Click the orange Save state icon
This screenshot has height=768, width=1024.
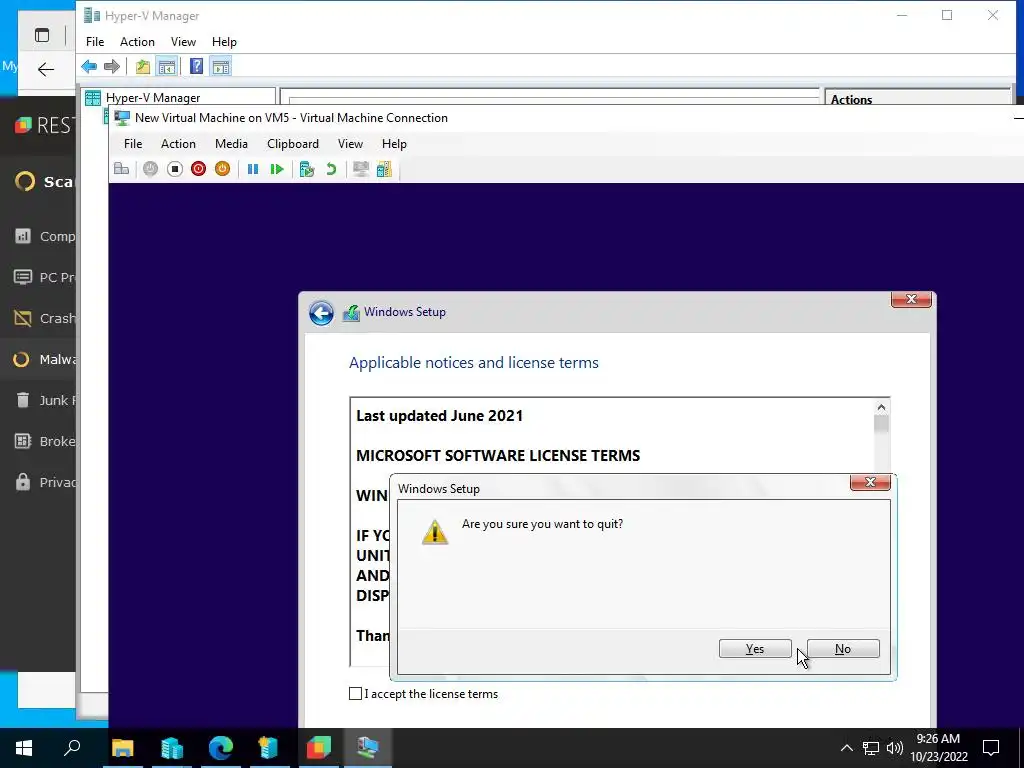tap(223, 169)
